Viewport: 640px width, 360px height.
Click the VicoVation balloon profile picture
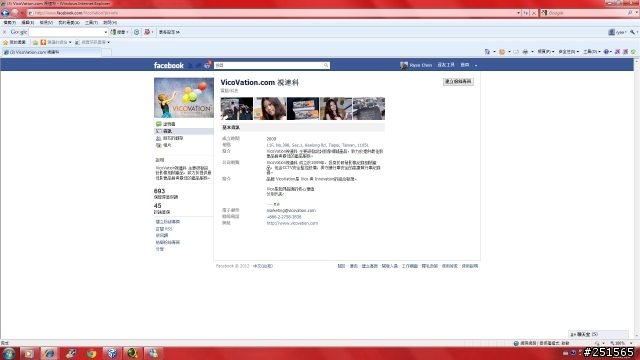pos(184,98)
